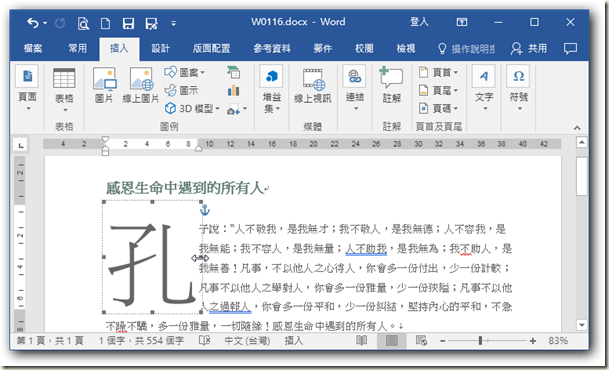Toggle the 插入 insert/overtype mode
Image resolution: width=609 pixels, height=370 pixels.
[293, 341]
